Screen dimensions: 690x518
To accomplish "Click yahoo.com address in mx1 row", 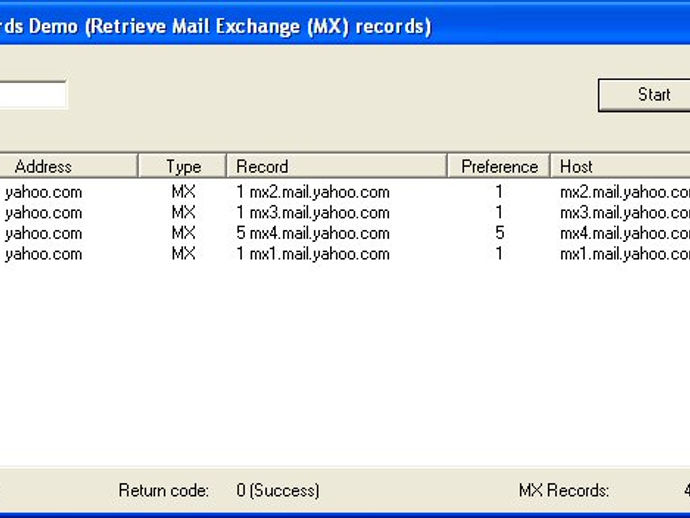I will pyautogui.click(x=44, y=254).
